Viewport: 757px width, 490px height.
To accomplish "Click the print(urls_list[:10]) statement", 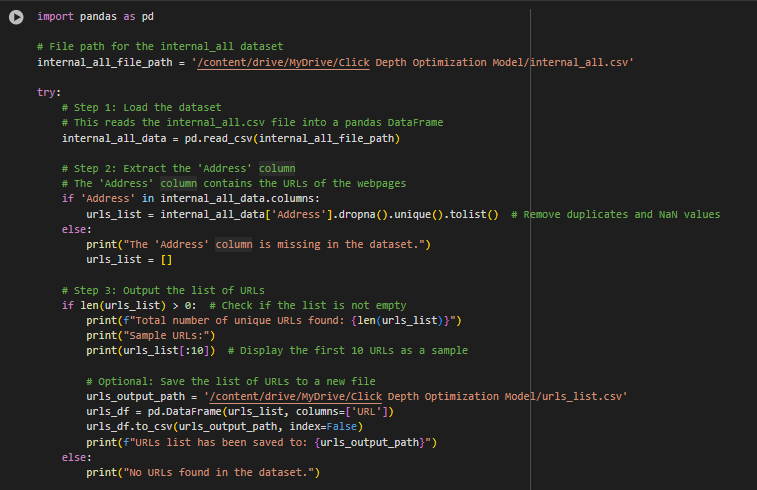I will (151, 350).
